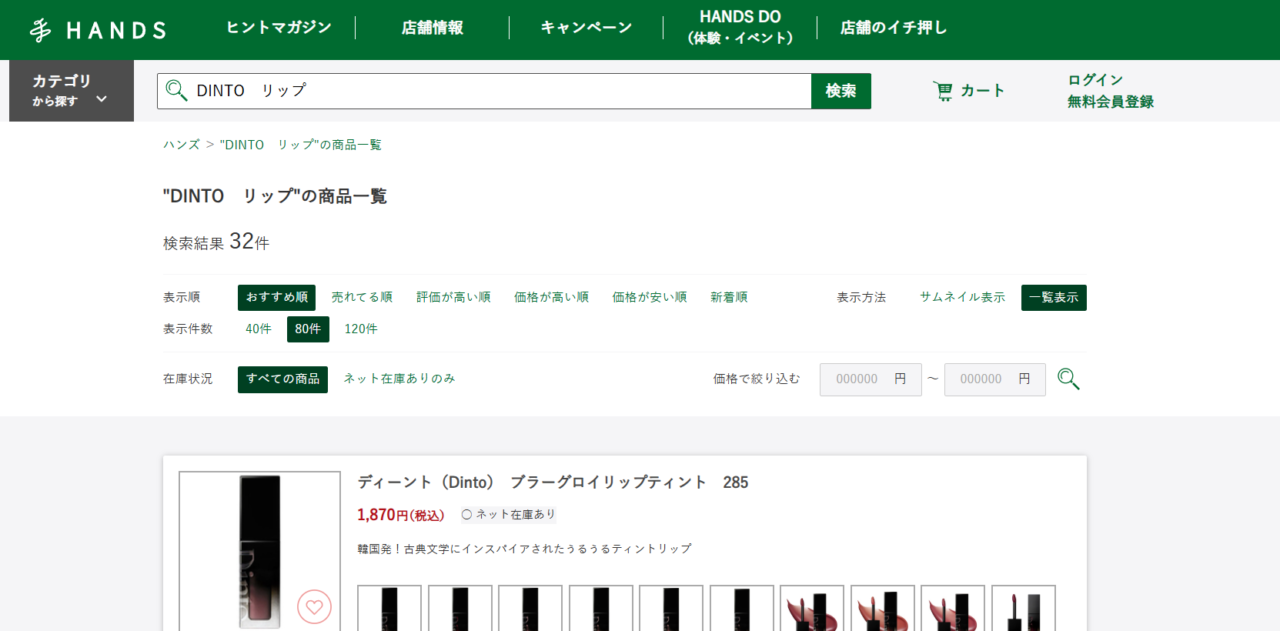Click the minimum price input field

871,379
